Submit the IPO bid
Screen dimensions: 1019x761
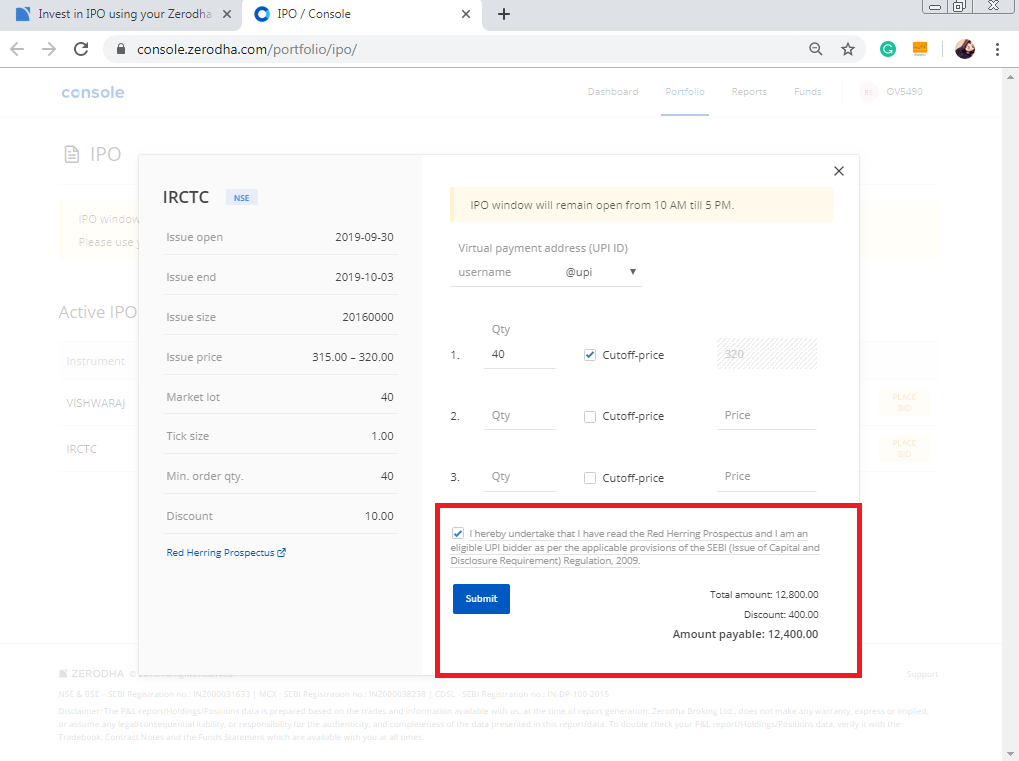point(481,599)
